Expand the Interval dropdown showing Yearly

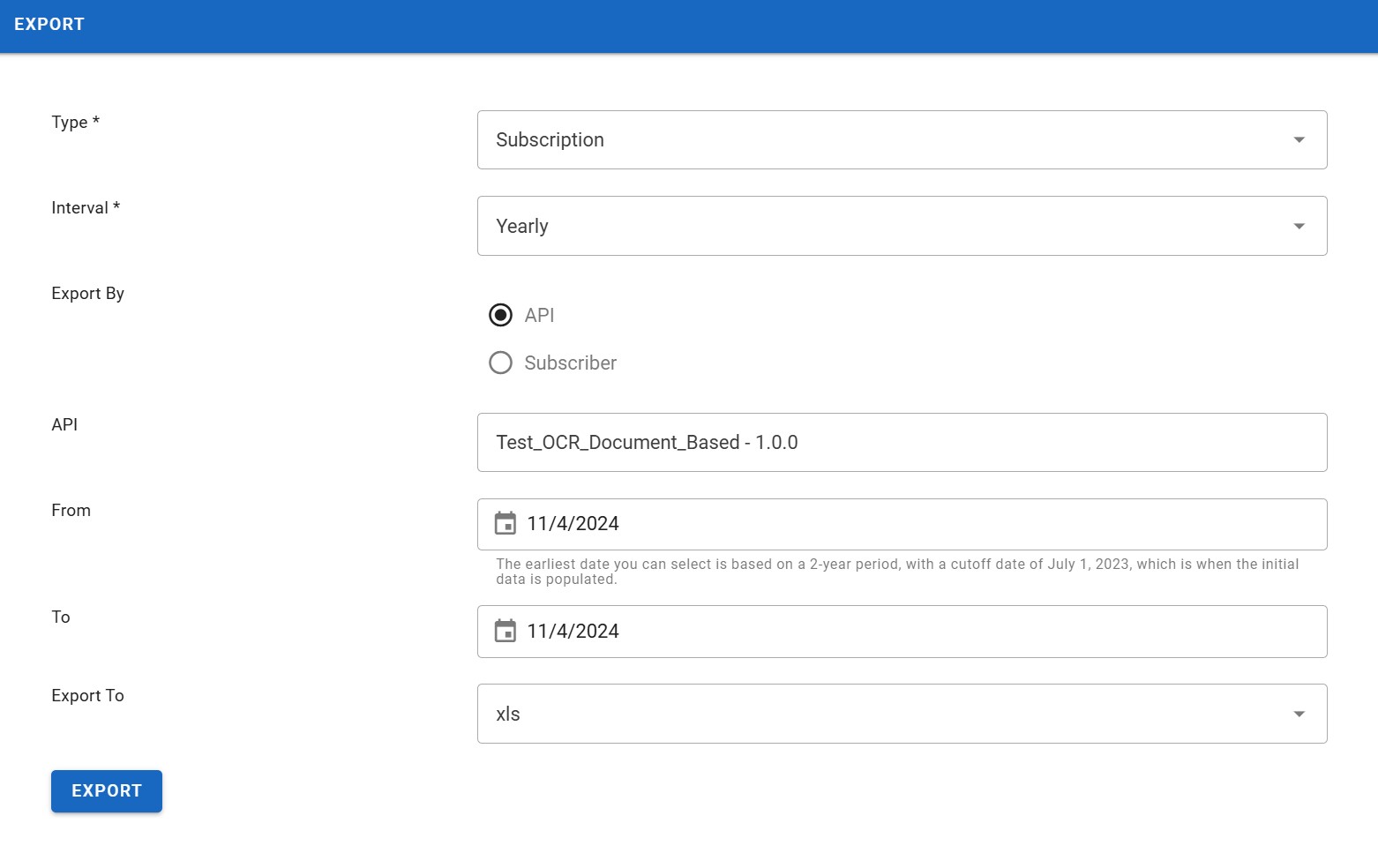coord(882,227)
